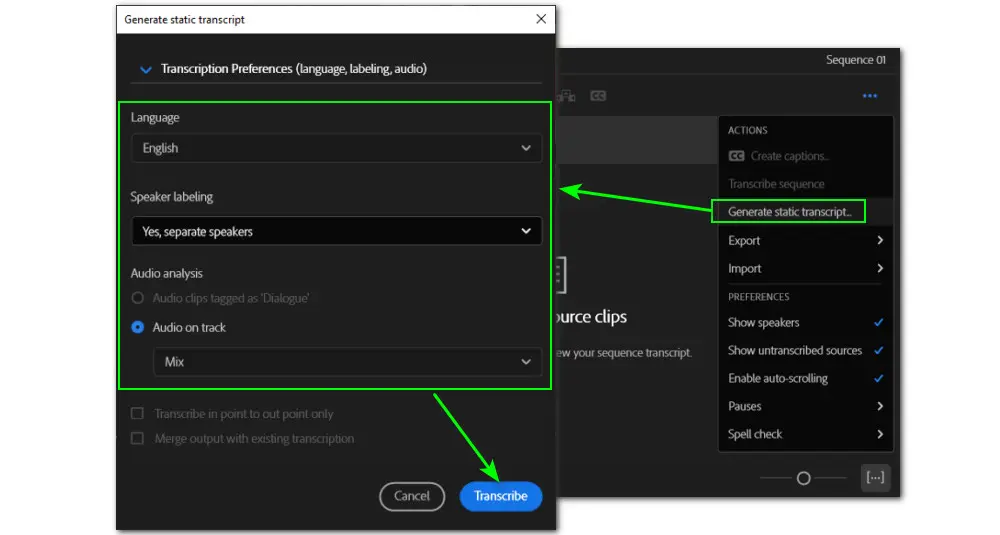Select the Audio on track radio button
This screenshot has height=535, width=1000.
(x=139, y=327)
